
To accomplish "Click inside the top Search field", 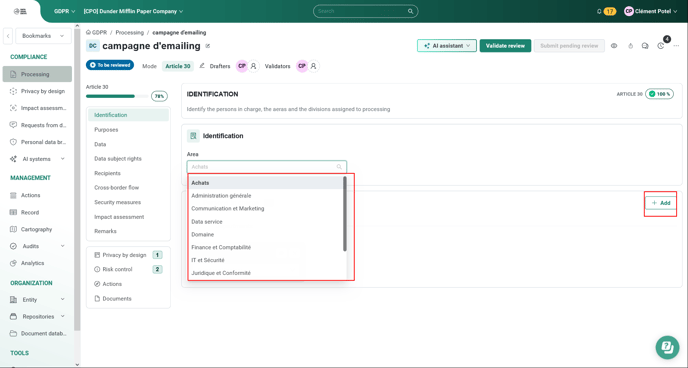I will click(366, 11).
